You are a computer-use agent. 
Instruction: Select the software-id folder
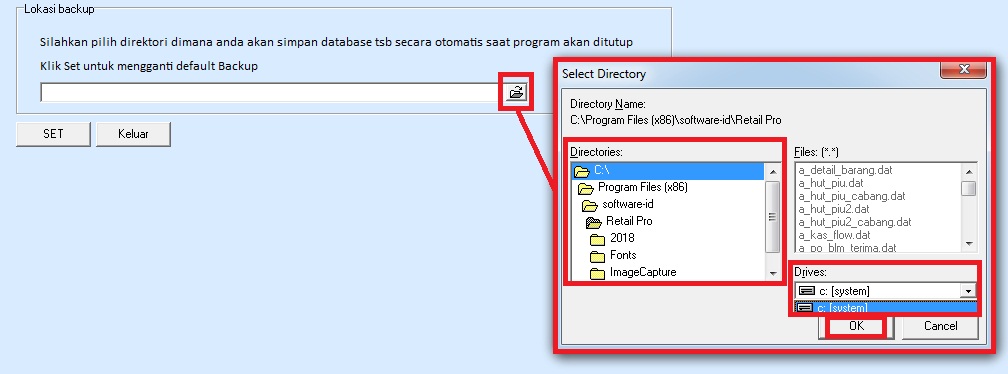[x=627, y=204]
